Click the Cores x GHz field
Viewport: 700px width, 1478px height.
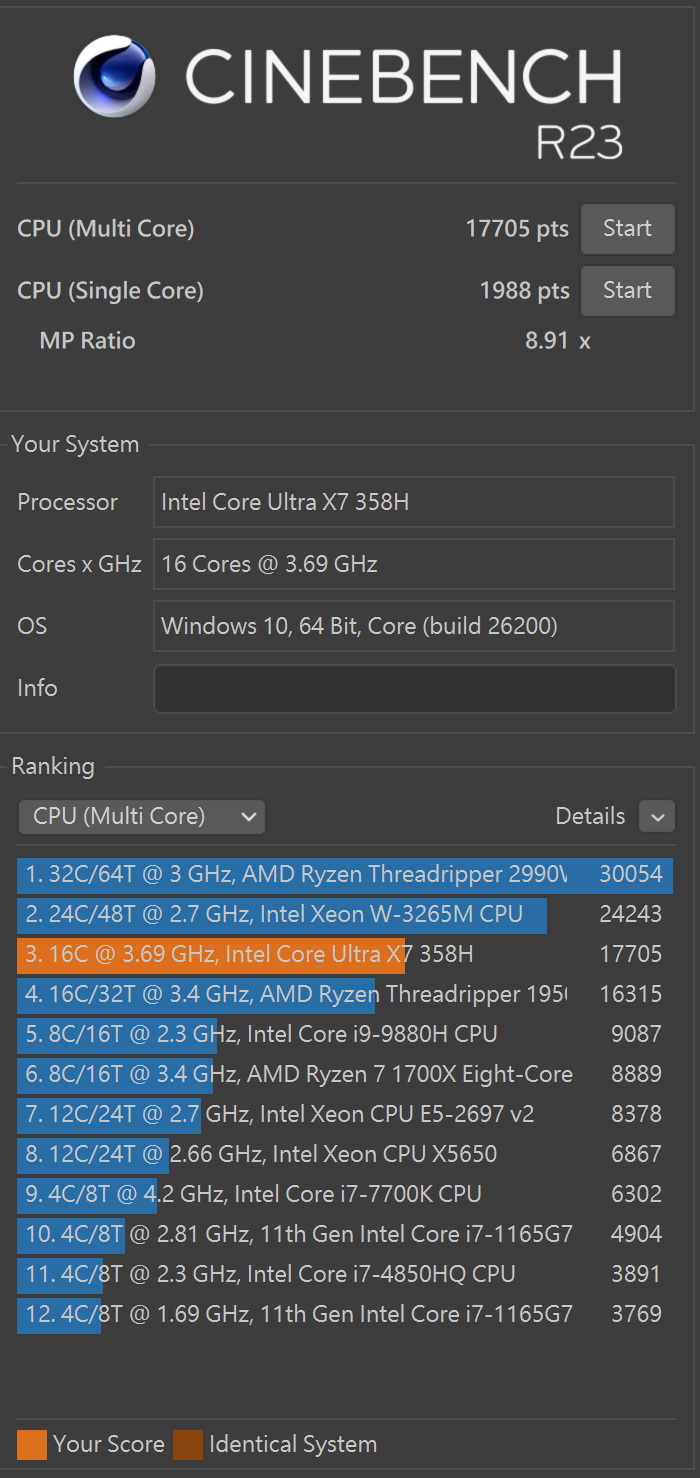click(x=414, y=564)
